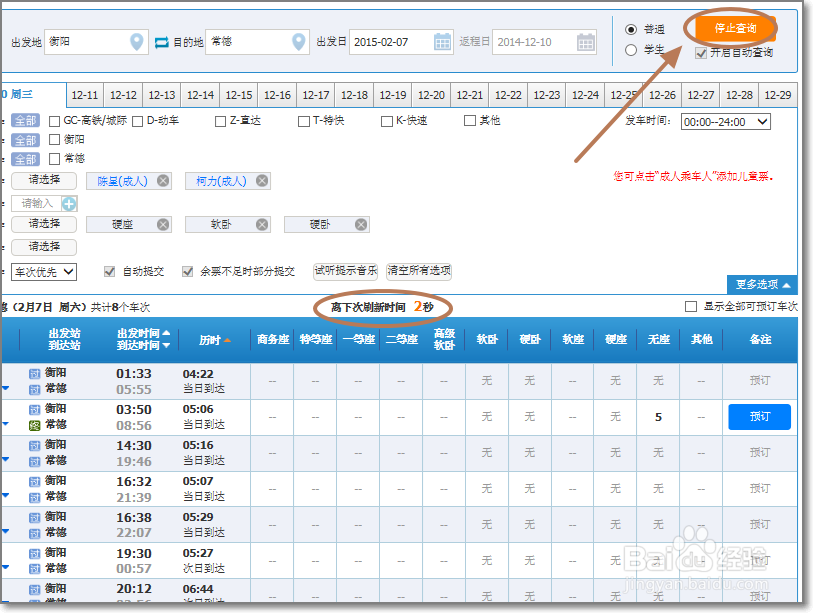Image resolution: width=813 pixels, height=613 pixels.
Task: Open calendar icon next to 出发日
Action: pyautogui.click(x=441, y=42)
